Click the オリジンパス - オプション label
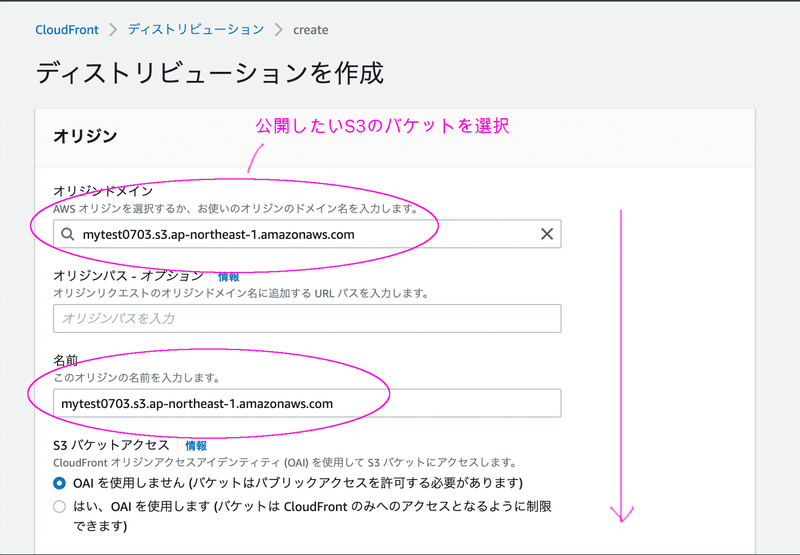Image resolution: width=800 pixels, height=555 pixels. pos(129,276)
